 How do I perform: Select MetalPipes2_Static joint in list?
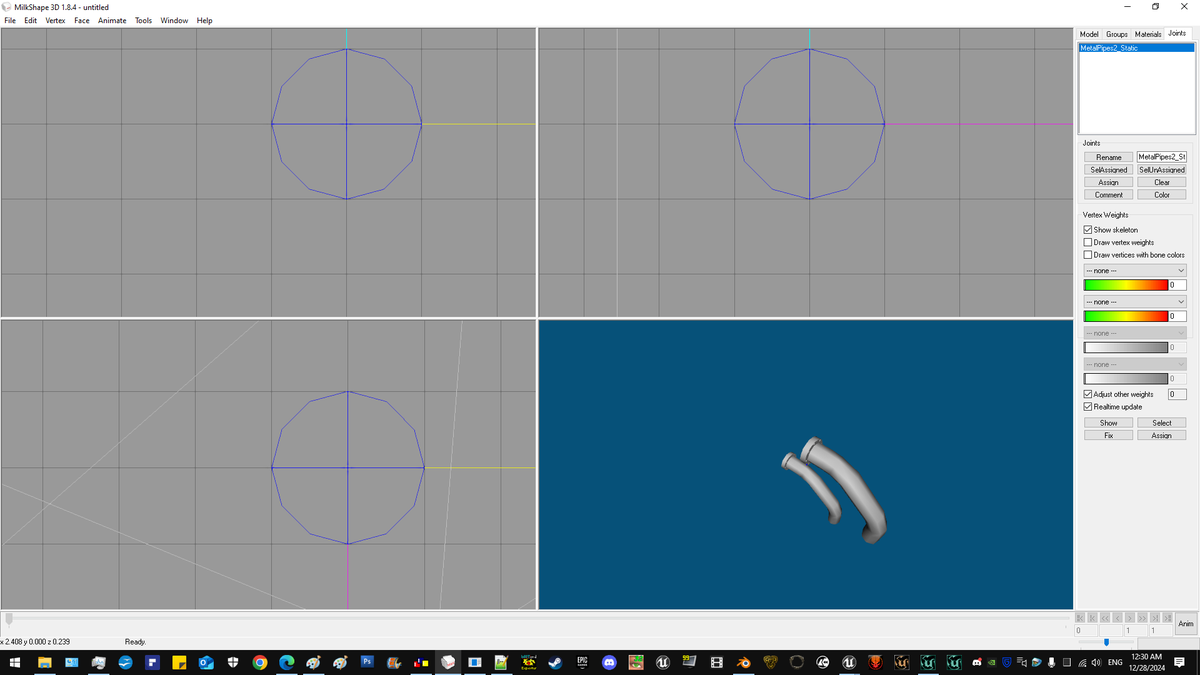(x=1136, y=48)
